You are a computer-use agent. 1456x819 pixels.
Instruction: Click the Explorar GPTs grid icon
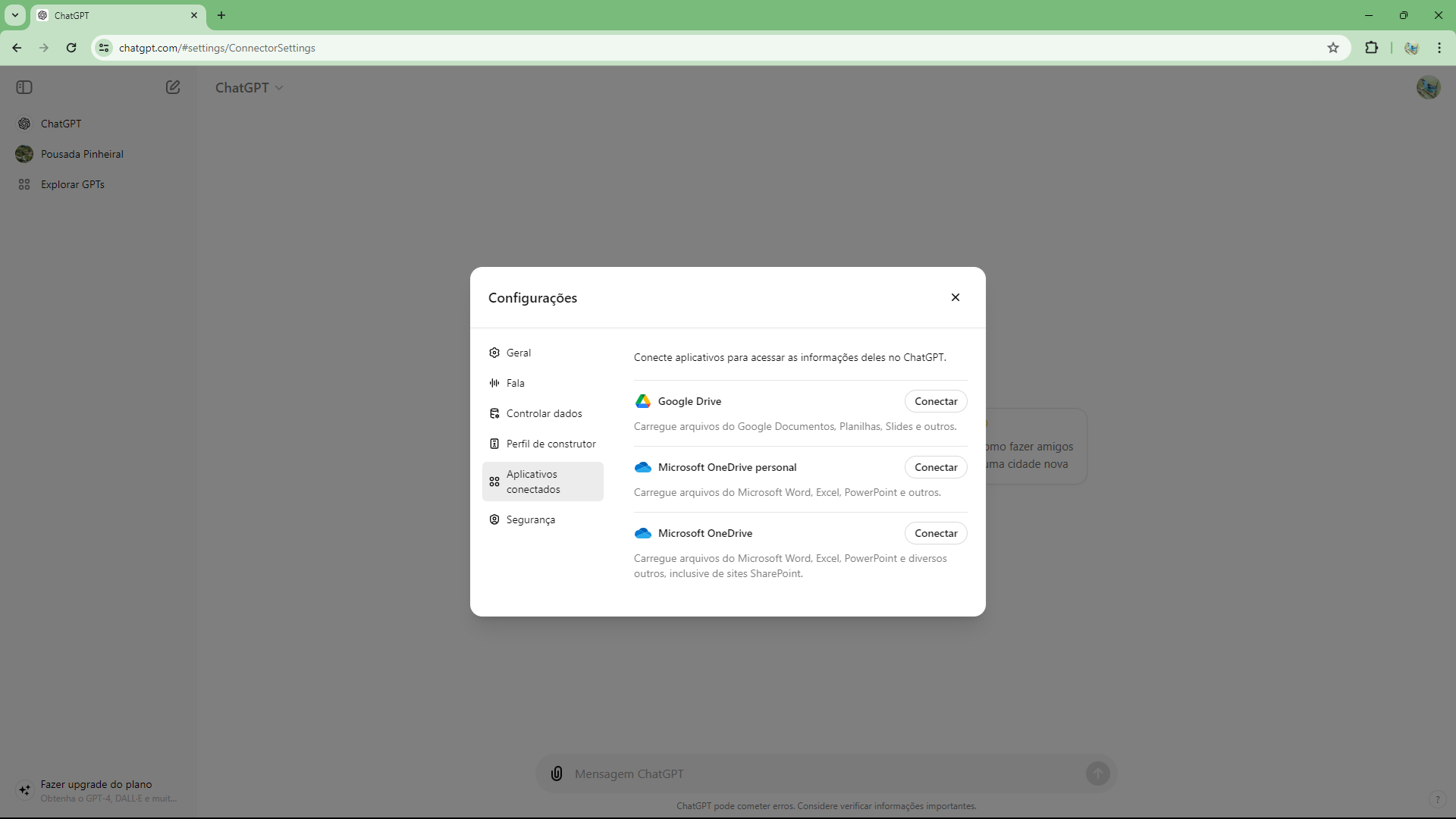[24, 184]
